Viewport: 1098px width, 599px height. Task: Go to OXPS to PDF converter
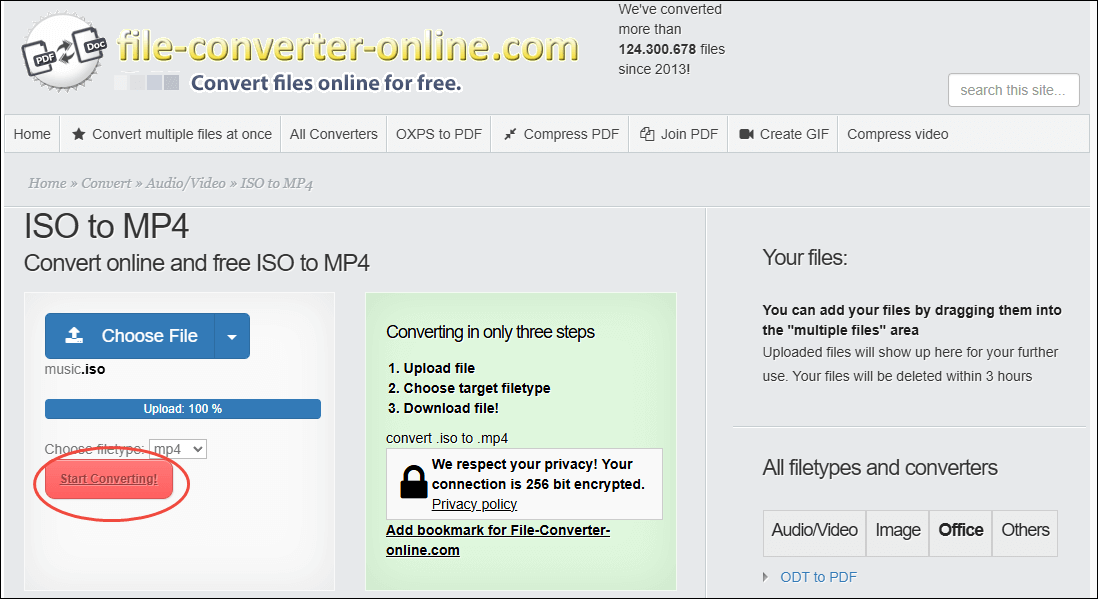(x=439, y=134)
